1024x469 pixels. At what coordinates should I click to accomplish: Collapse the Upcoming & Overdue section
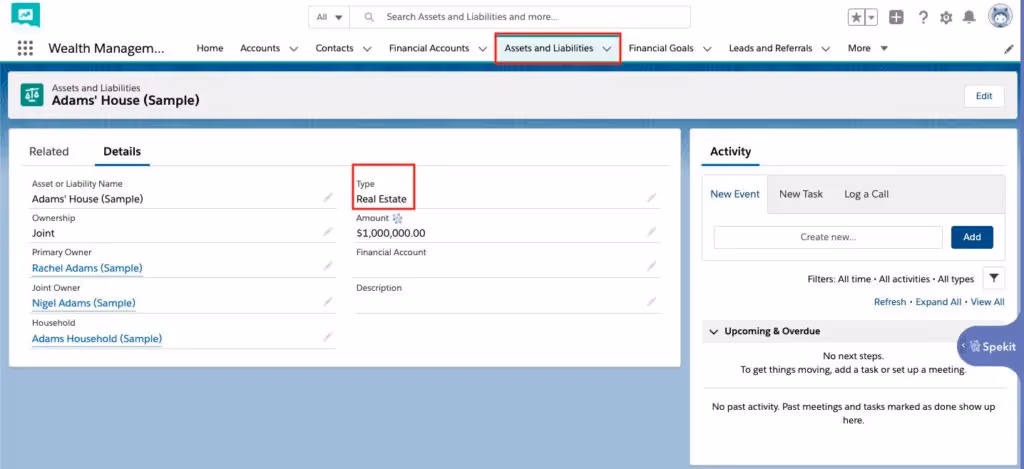point(714,331)
